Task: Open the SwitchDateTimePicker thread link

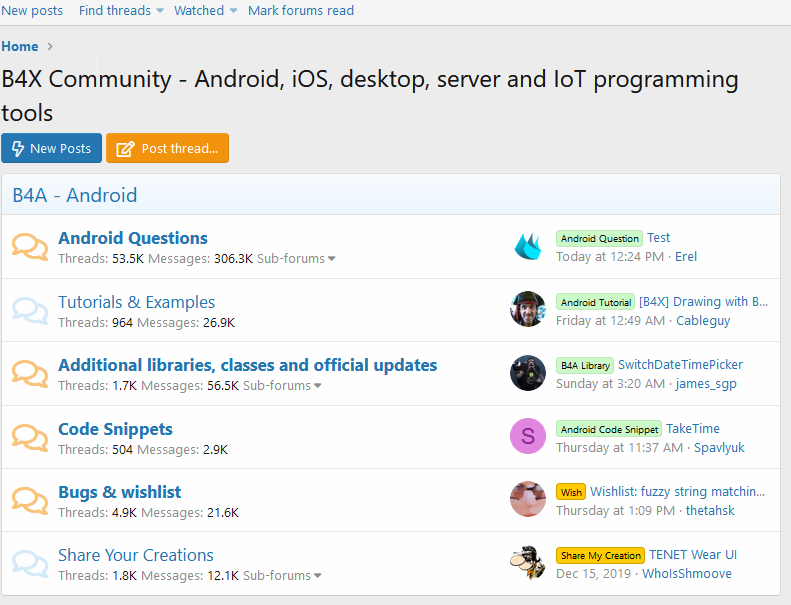Action: (680, 365)
